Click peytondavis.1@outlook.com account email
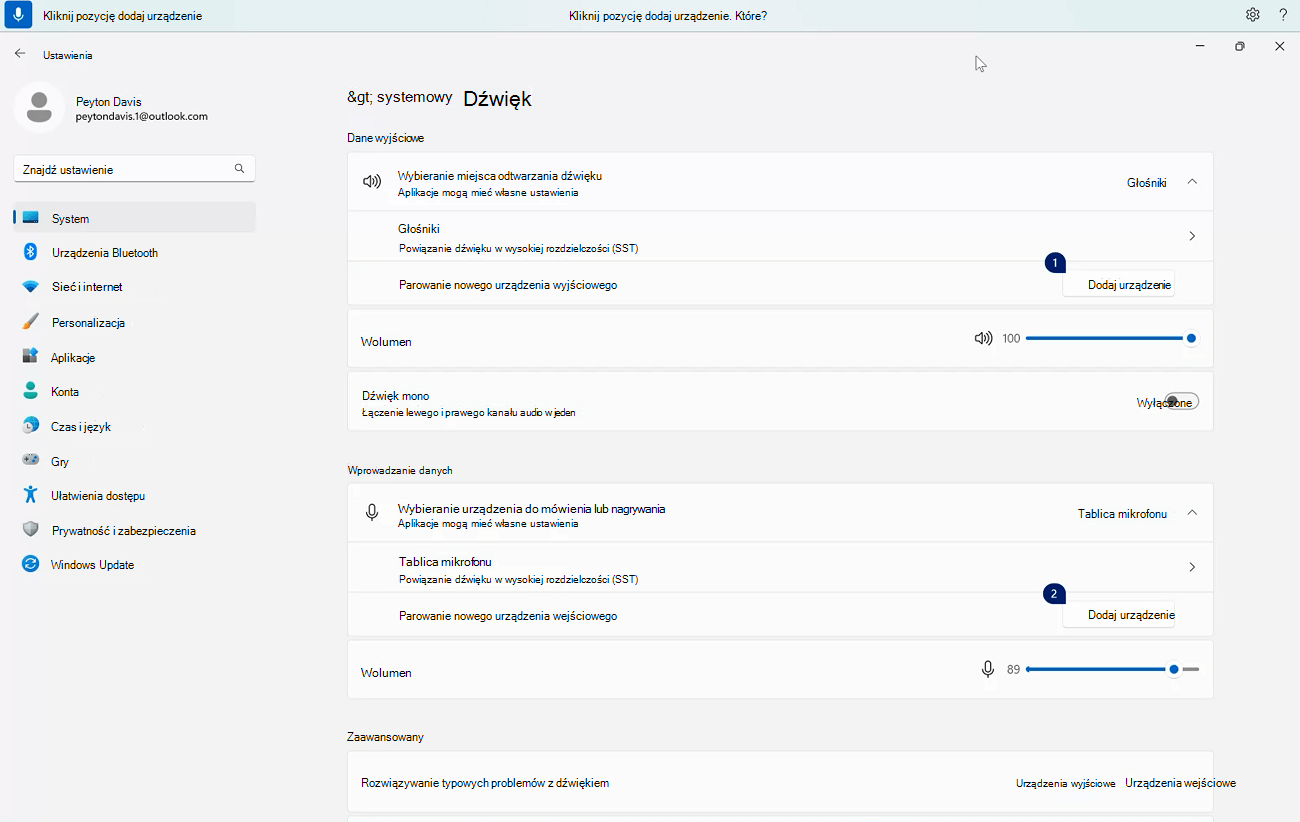Viewport: 1300px width, 822px height. click(x=142, y=116)
